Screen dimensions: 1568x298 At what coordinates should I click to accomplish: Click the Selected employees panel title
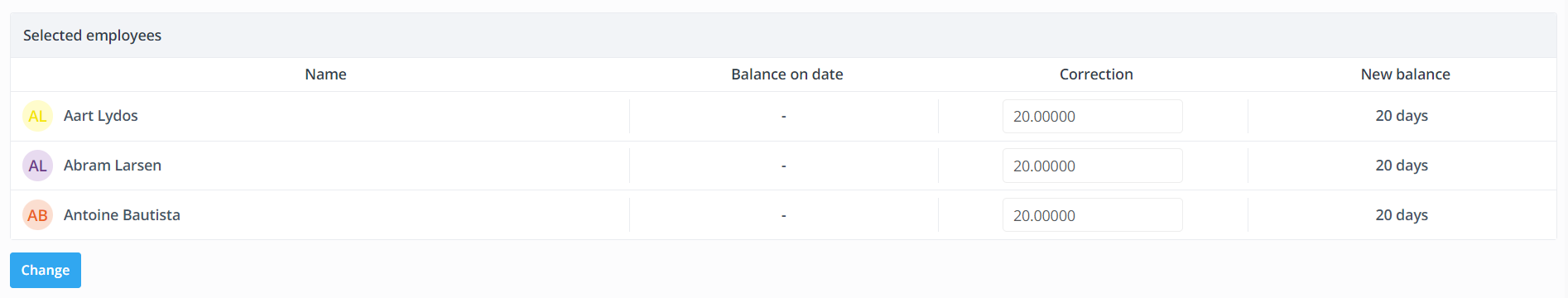[92, 36]
